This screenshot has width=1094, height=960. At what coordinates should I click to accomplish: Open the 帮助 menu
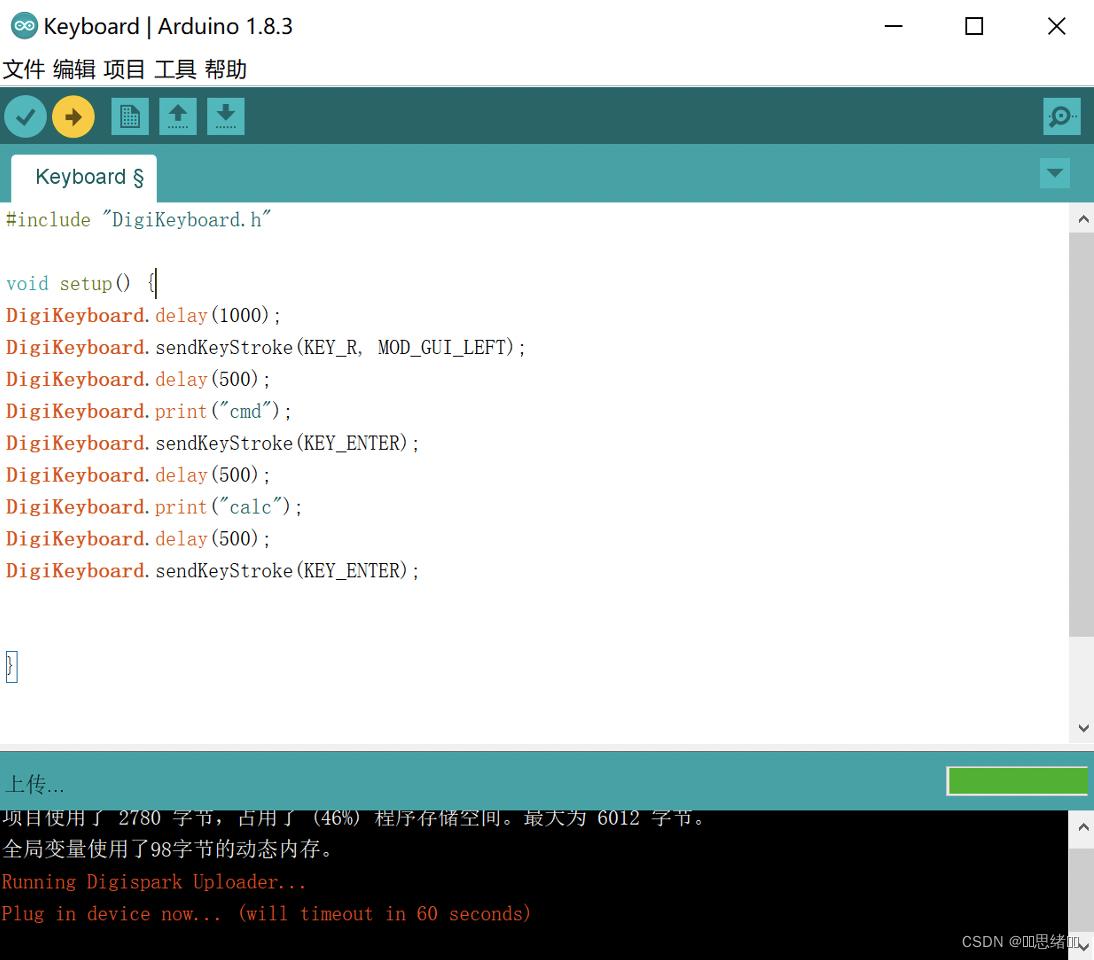coord(225,70)
